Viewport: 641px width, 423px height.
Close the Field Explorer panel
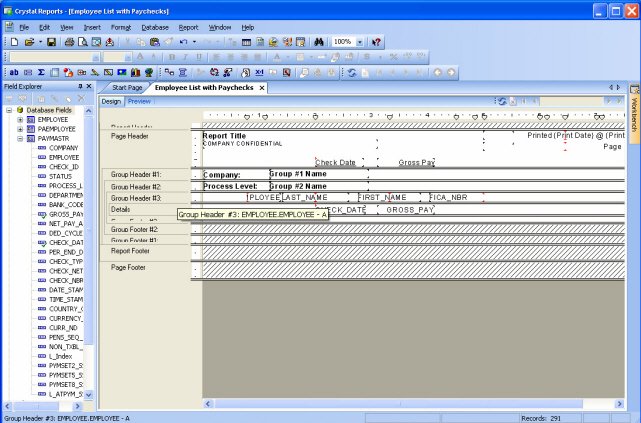click(89, 86)
